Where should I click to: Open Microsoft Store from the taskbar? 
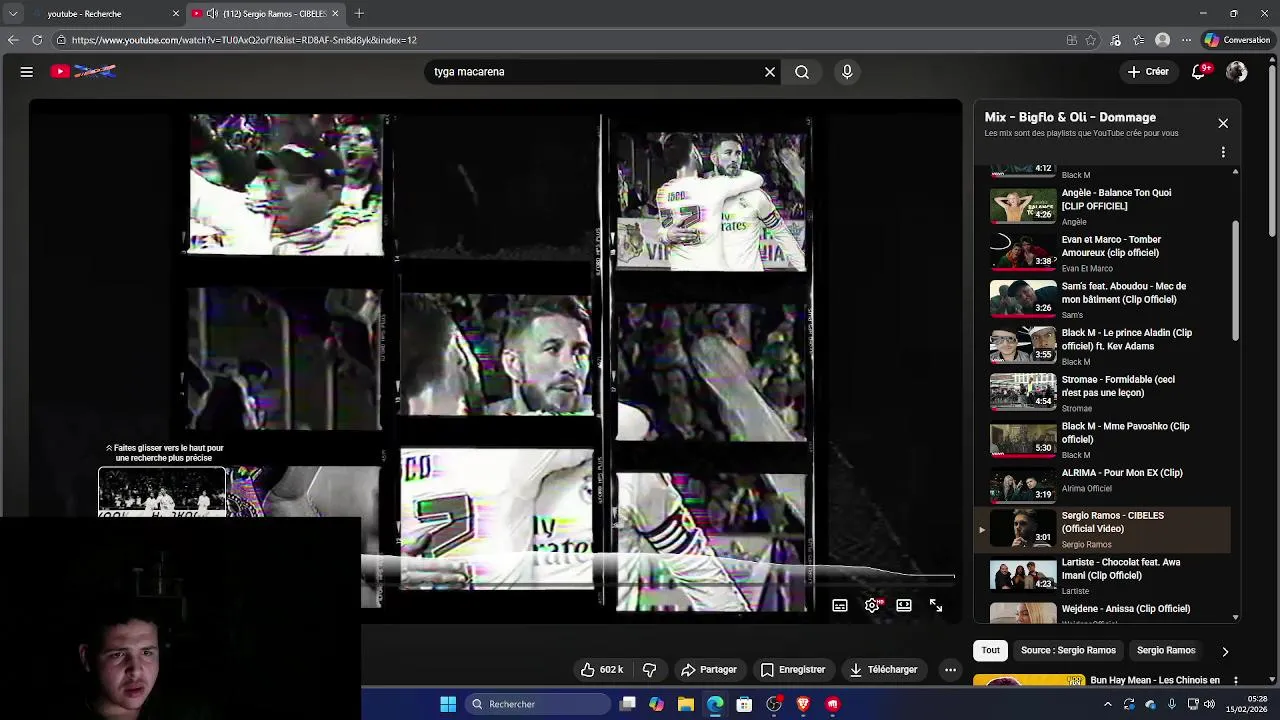point(744,704)
